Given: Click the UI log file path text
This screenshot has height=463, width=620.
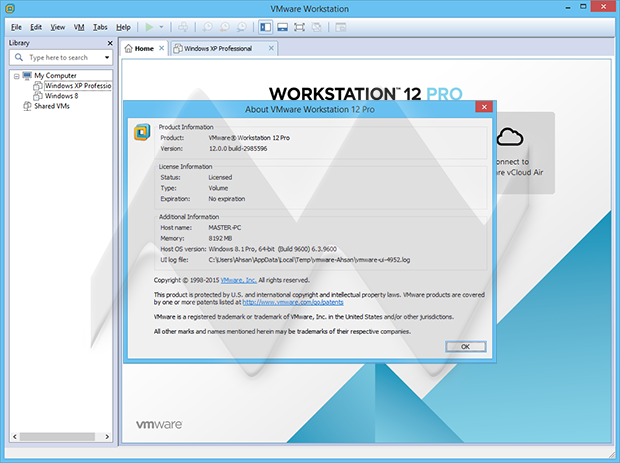Looking at the screenshot, I should 309,260.
